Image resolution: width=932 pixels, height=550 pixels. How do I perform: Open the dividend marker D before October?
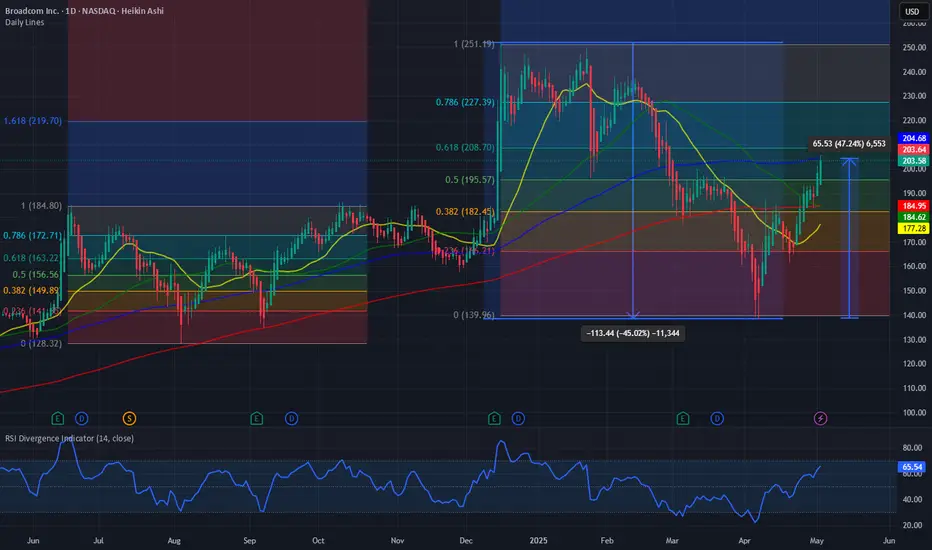pyautogui.click(x=291, y=419)
